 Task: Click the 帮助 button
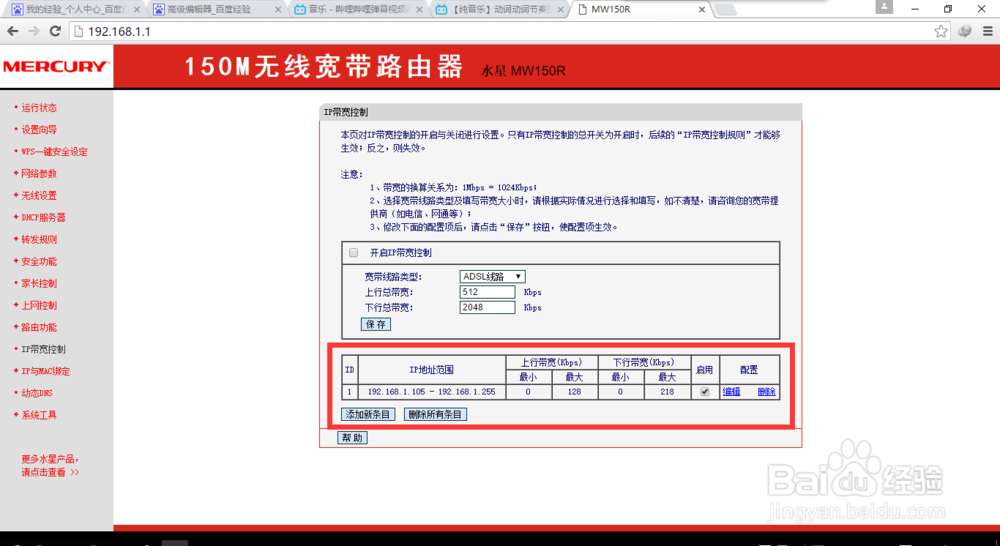352,438
